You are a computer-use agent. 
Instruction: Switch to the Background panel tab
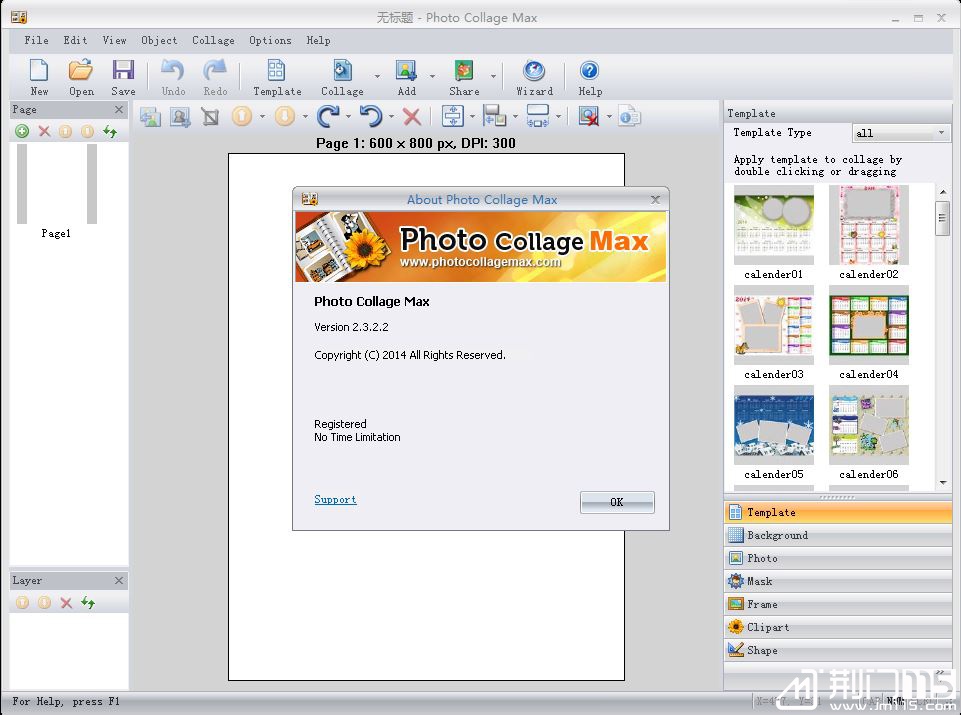click(x=838, y=535)
